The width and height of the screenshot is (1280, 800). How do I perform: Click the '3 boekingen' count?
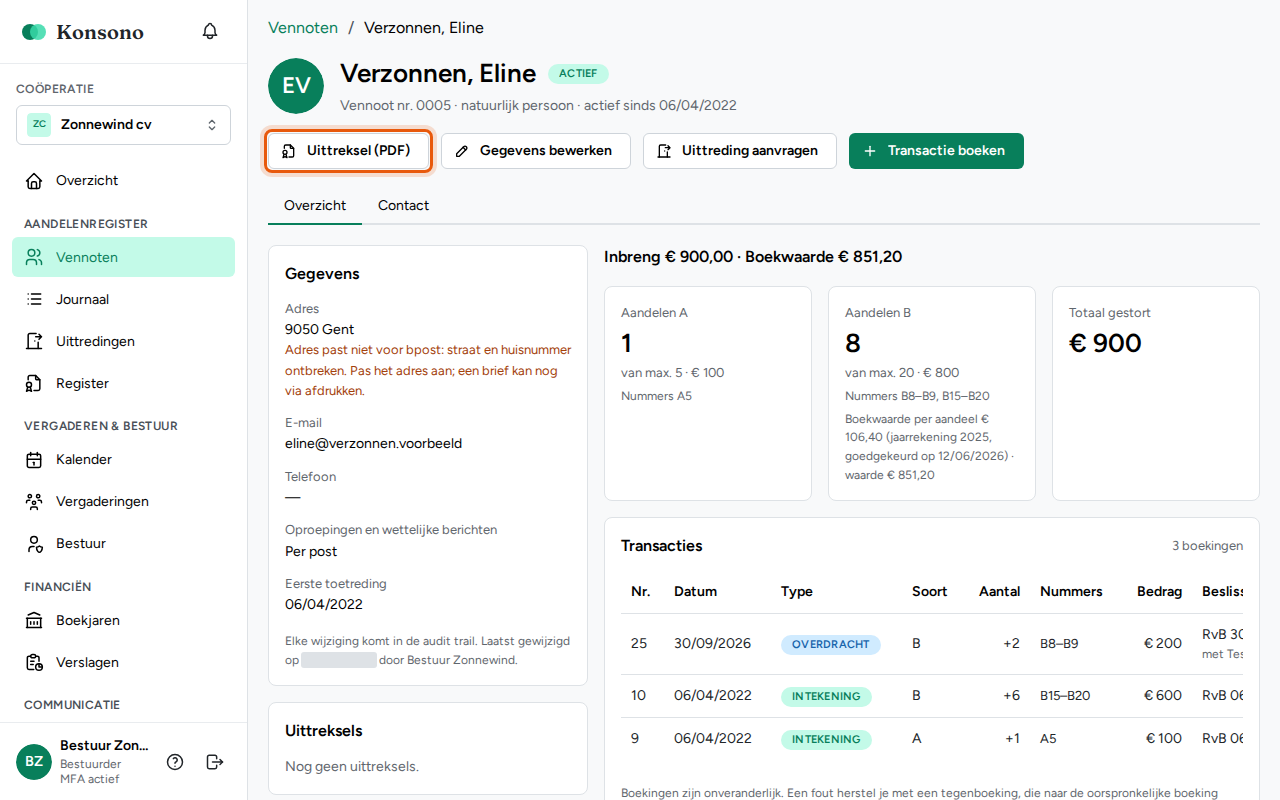1208,546
